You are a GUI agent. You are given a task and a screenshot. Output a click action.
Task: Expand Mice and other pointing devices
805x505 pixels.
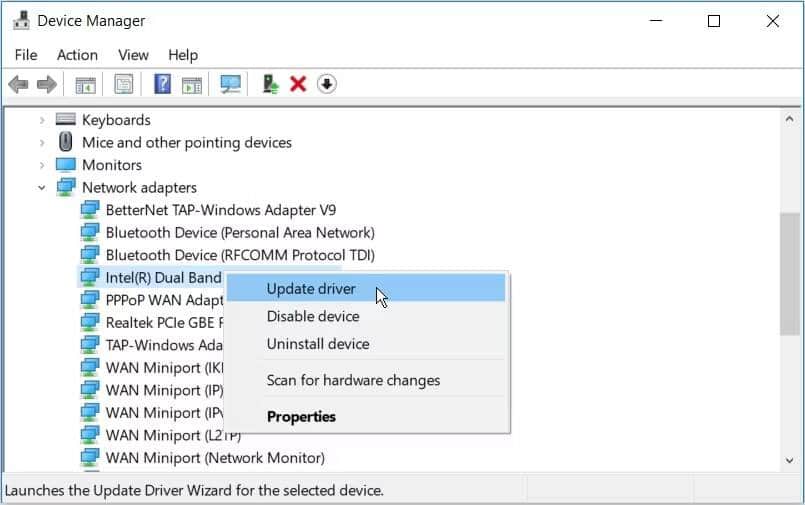tap(42, 143)
